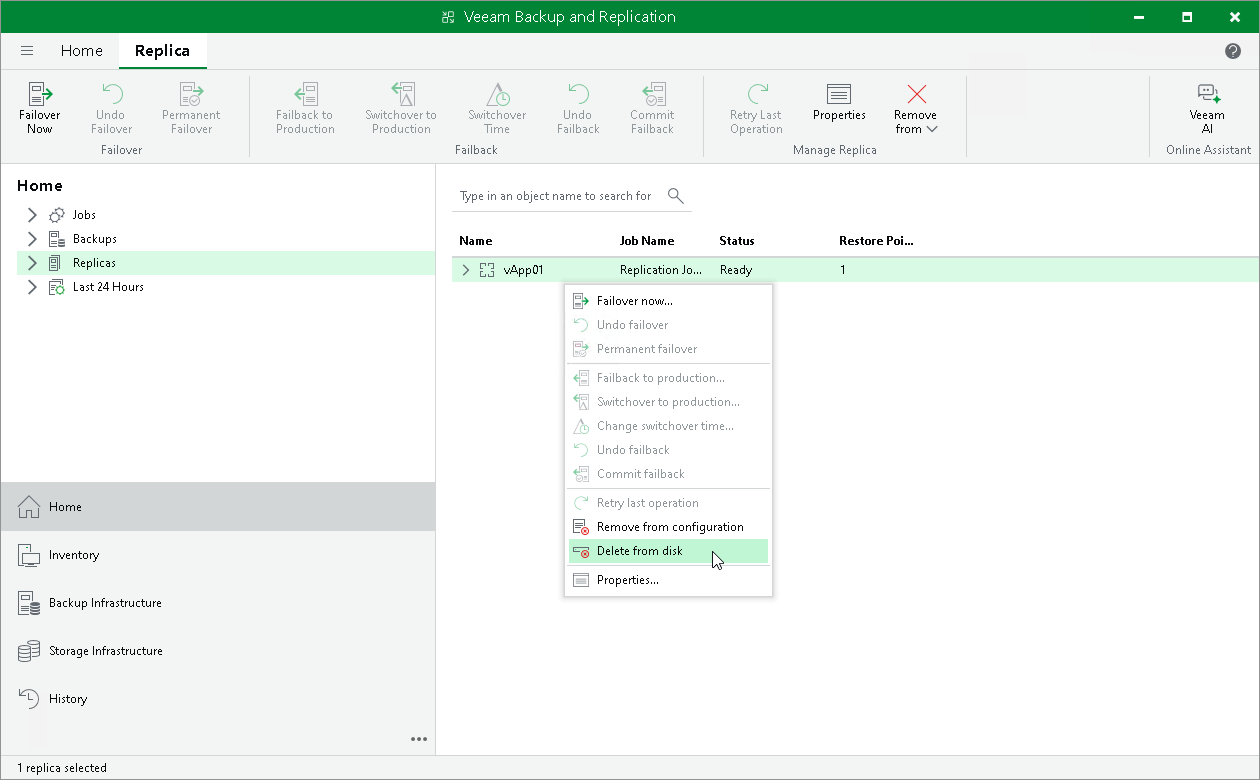Image resolution: width=1260 pixels, height=780 pixels.
Task: Choose Properties in context menu
Action: pos(668,580)
